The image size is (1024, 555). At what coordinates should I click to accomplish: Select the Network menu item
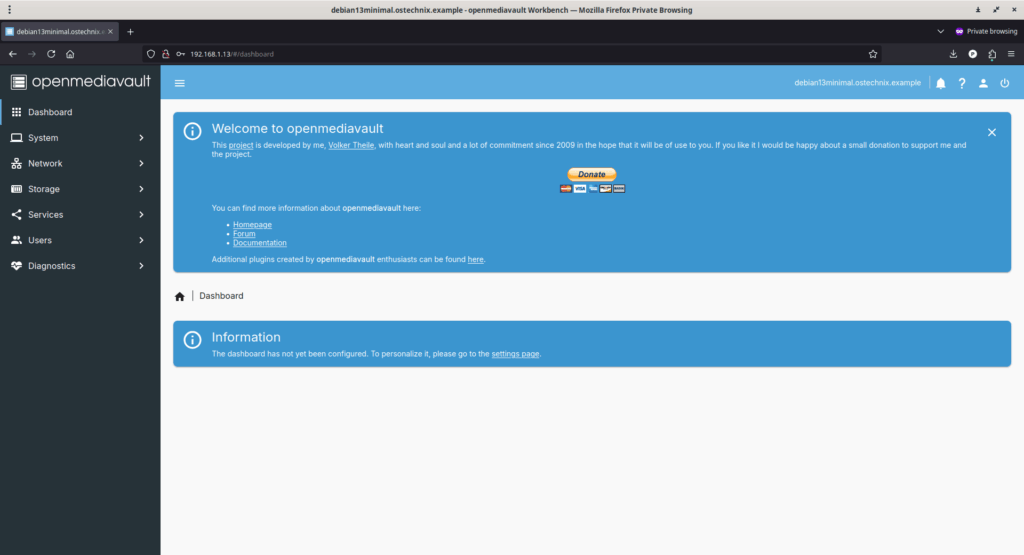[80, 163]
